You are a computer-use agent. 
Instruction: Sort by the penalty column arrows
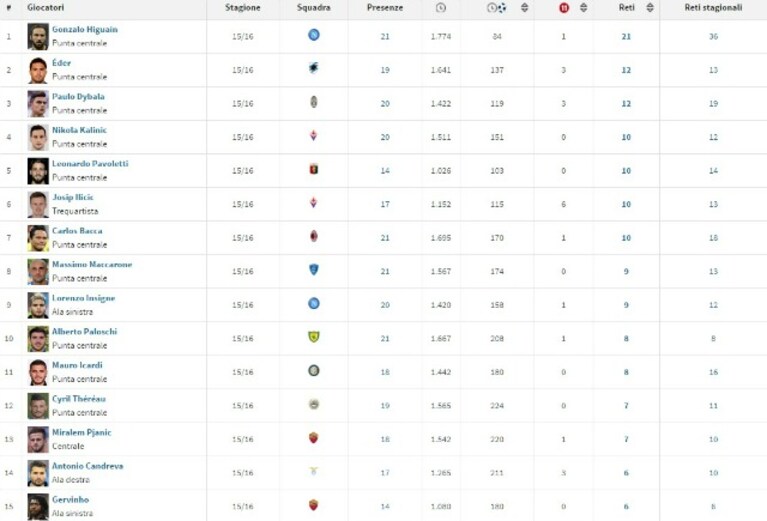(583, 7)
